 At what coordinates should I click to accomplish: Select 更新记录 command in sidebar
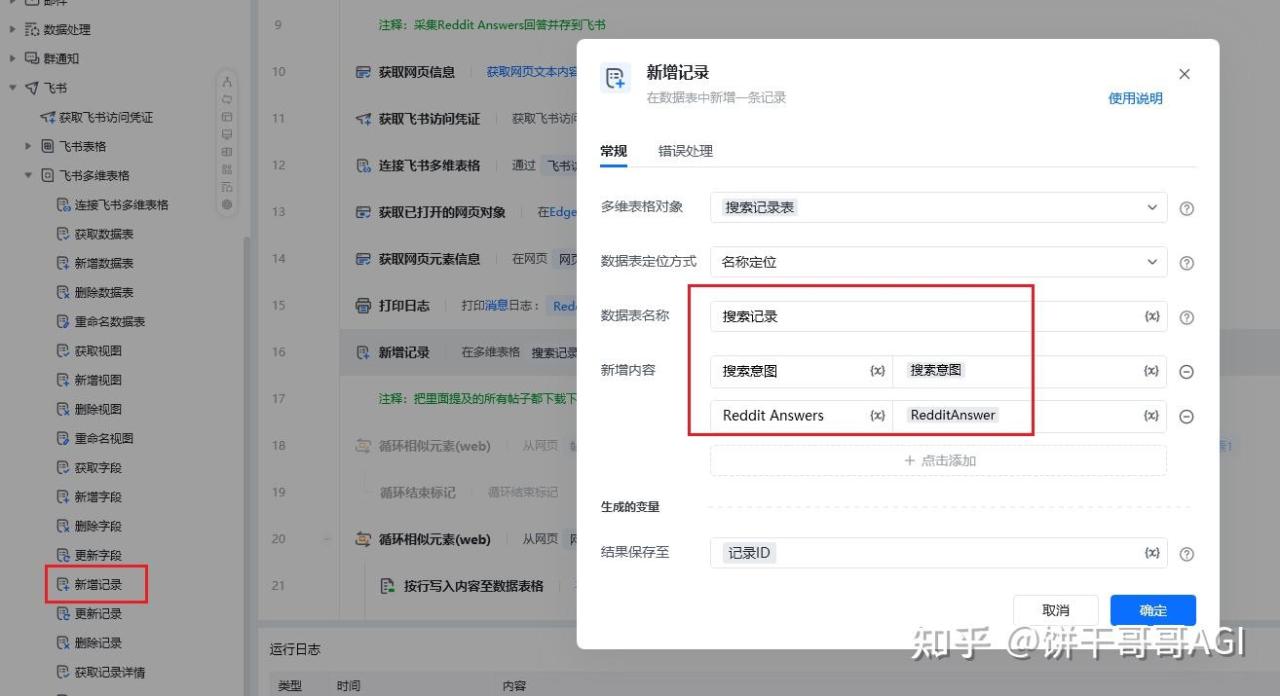coord(89,613)
